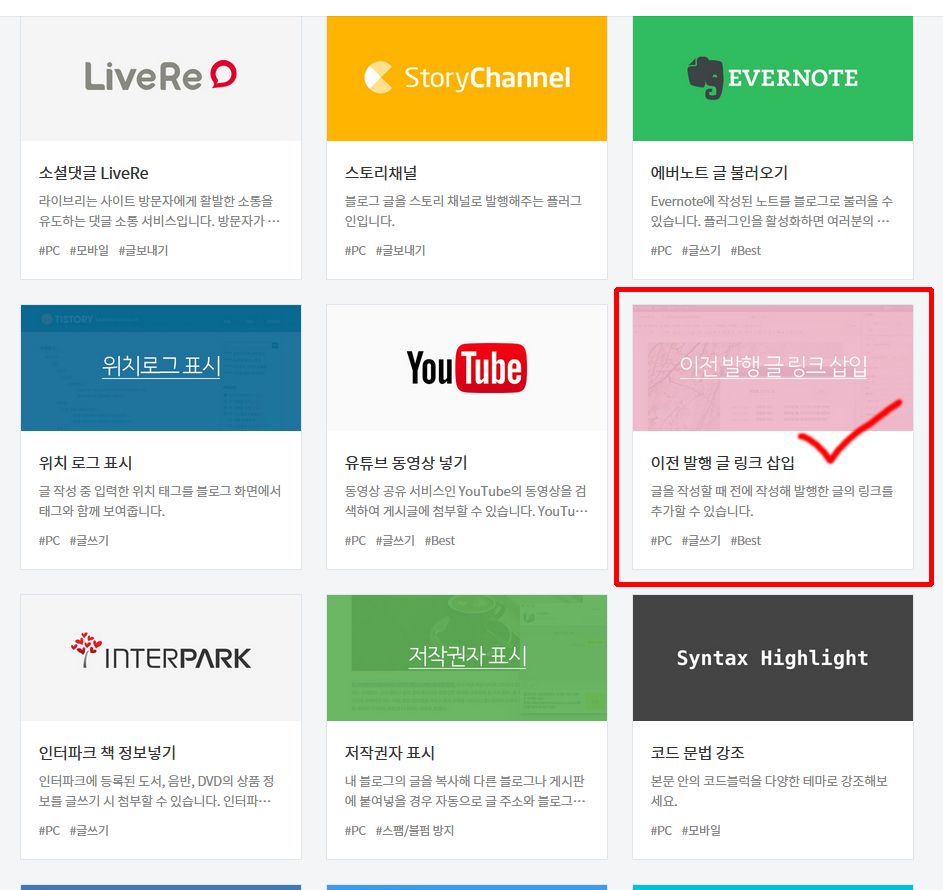Viewport: 943px width, 890px height.
Task: Select the #글쓰기 tag on the 에버노트 card
Action: coord(701,250)
